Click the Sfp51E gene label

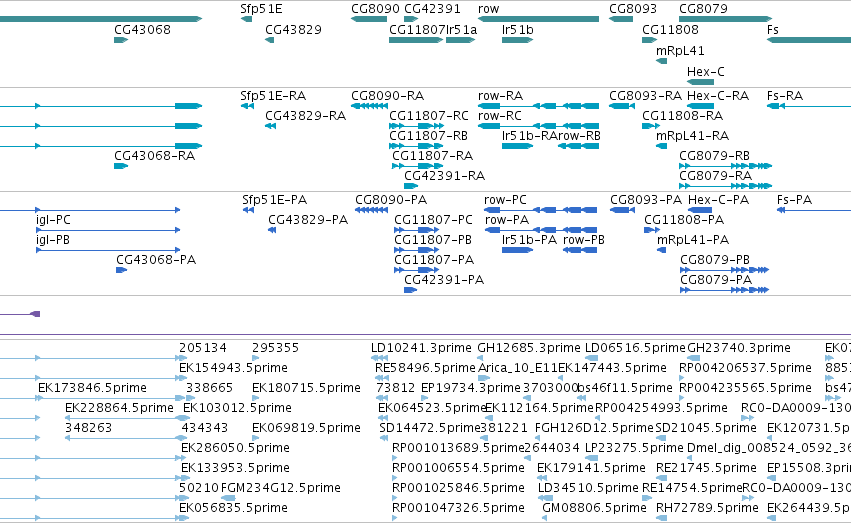click(261, 9)
